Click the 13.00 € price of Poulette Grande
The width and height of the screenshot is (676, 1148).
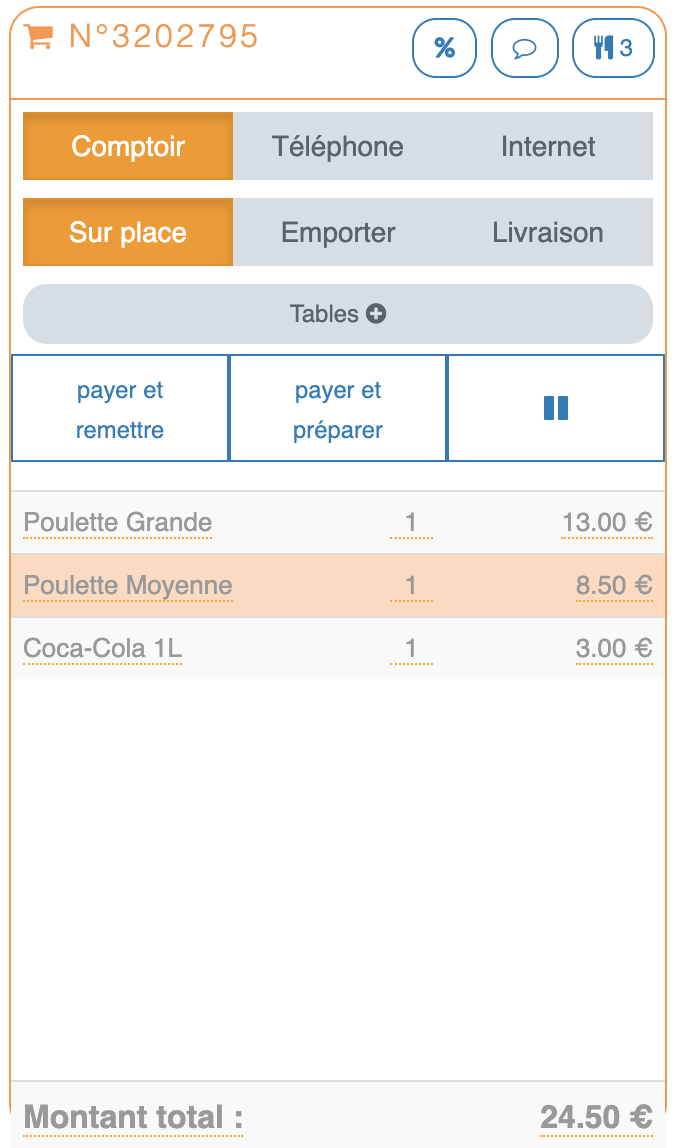coord(606,522)
